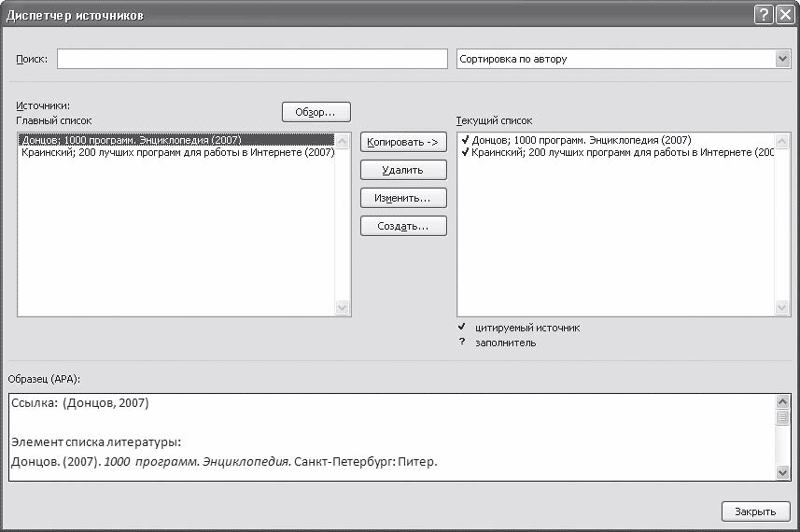The height and width of the screenshot is (532, 800).
Task: Click the Help question mark icon
Action: click(763, 15)
